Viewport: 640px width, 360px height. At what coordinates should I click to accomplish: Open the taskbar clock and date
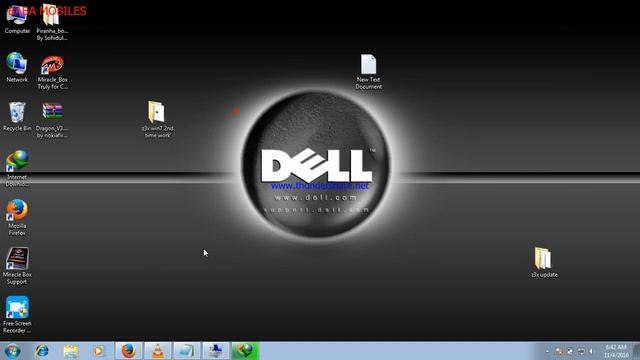tap(616, 351)
